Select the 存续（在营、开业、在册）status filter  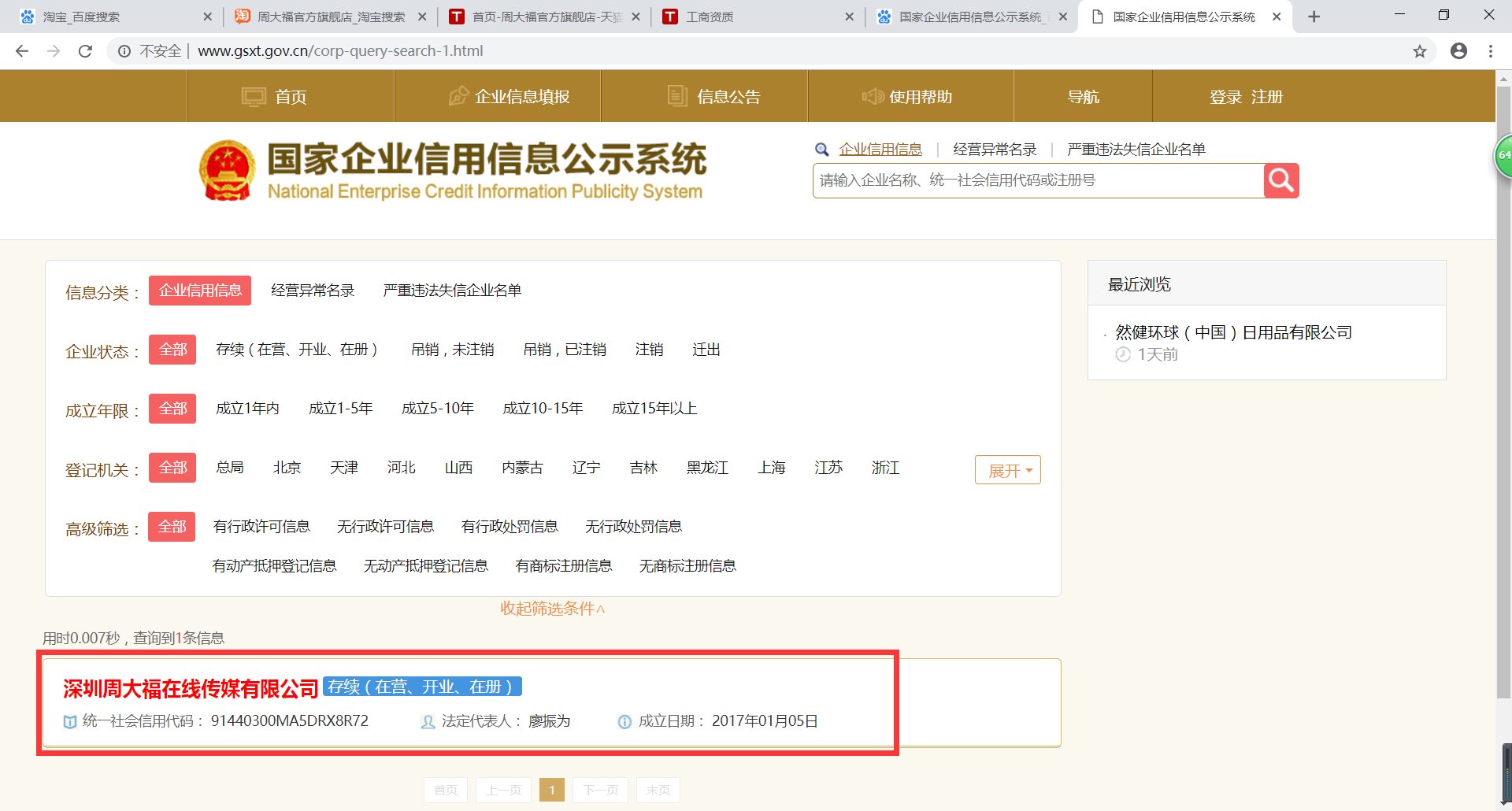298,350
